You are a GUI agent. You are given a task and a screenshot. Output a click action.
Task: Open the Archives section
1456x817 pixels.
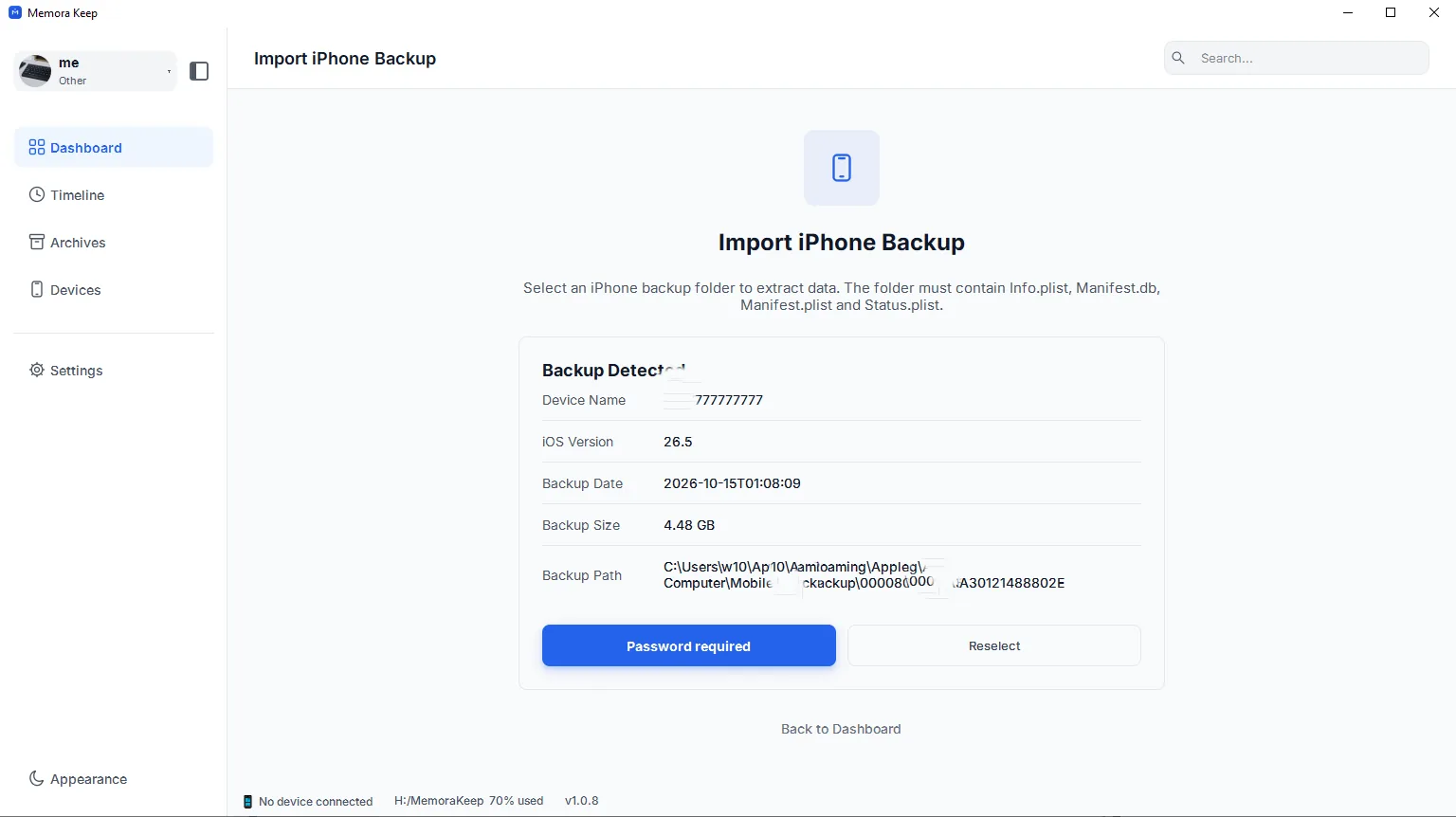point(114,242)
